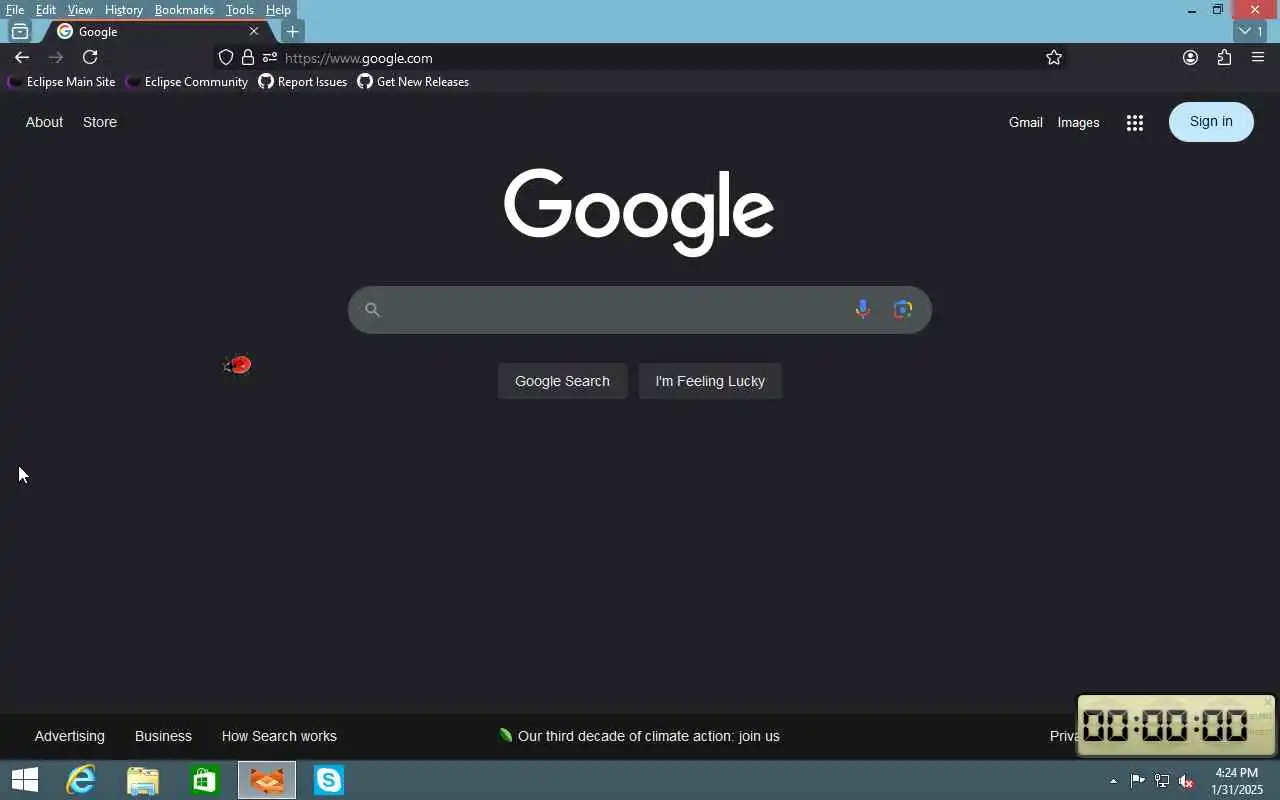Open the View menu
This screenshot has height=800, width=1280.
click(80, 10)
